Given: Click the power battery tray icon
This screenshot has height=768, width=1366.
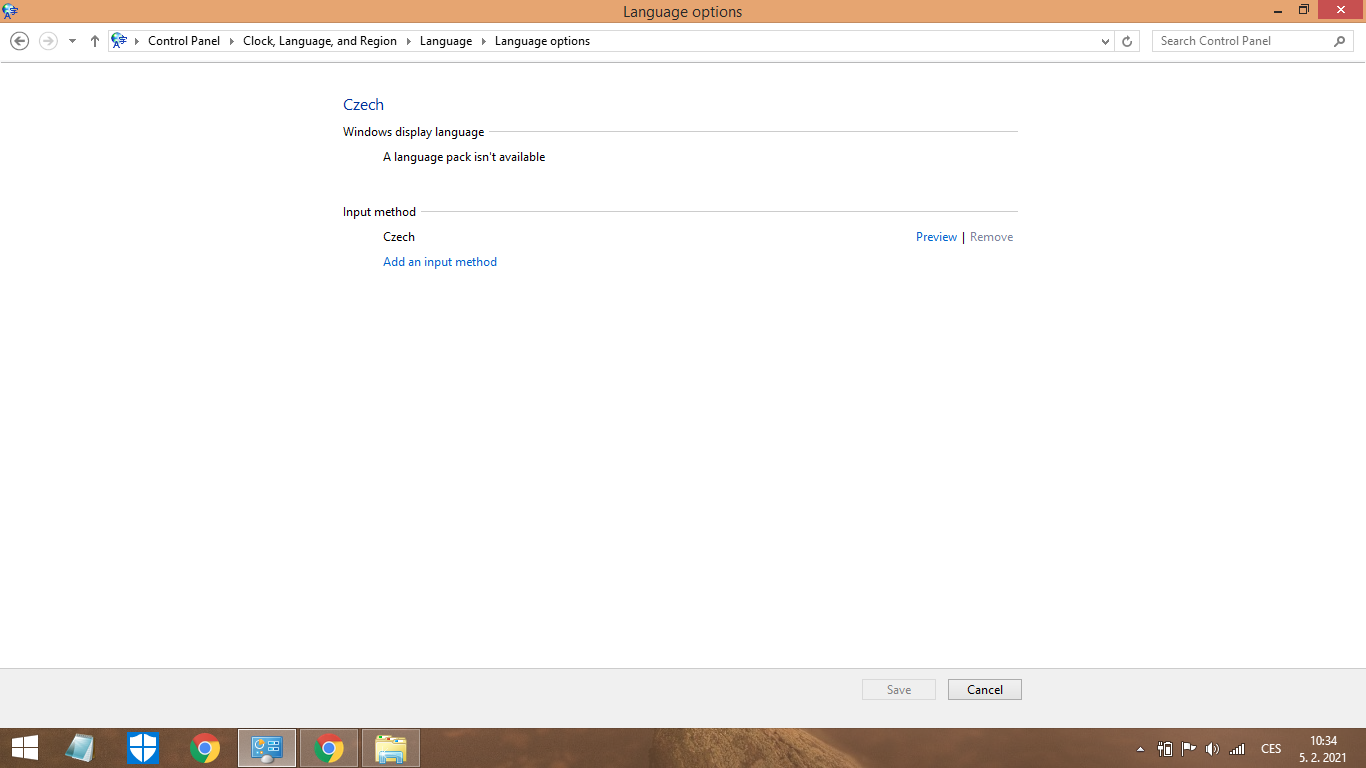Looking at the screenshot, I should [x=1165, y=749].
